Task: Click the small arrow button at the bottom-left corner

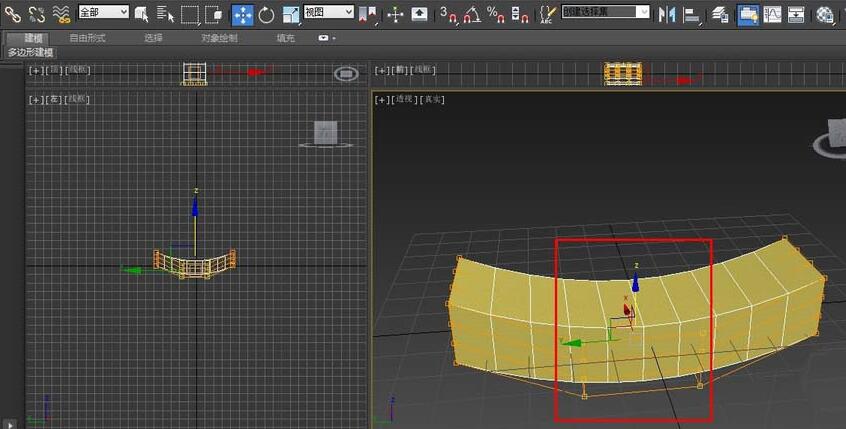Action: click(x=10, y=425)
